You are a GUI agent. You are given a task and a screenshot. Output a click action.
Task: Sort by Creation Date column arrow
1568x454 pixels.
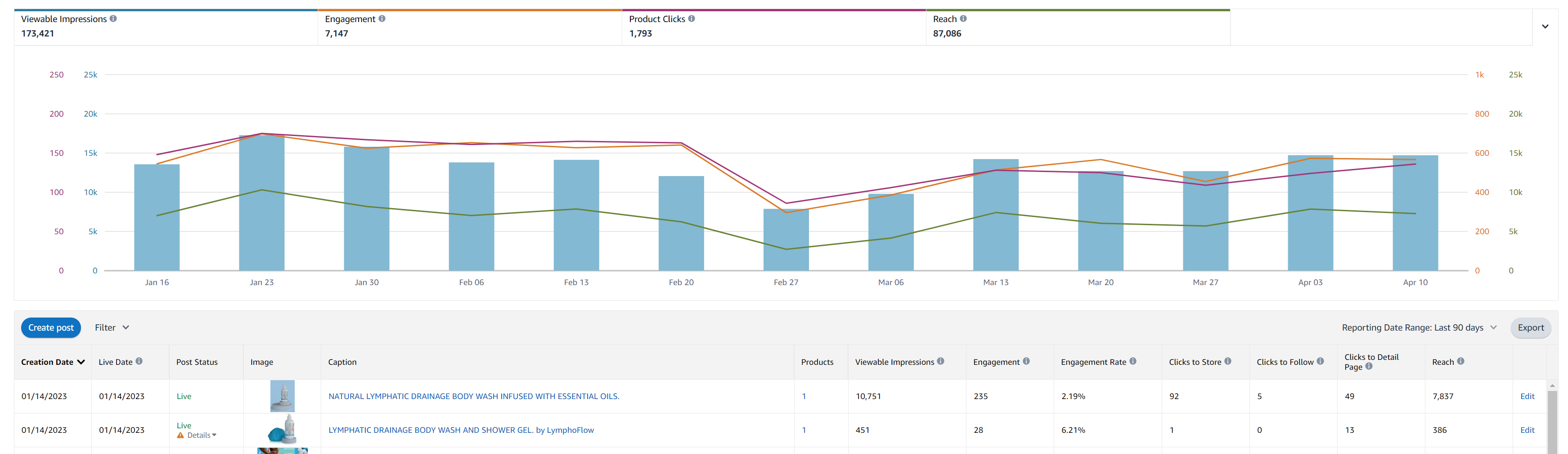(x=81, y=362)
